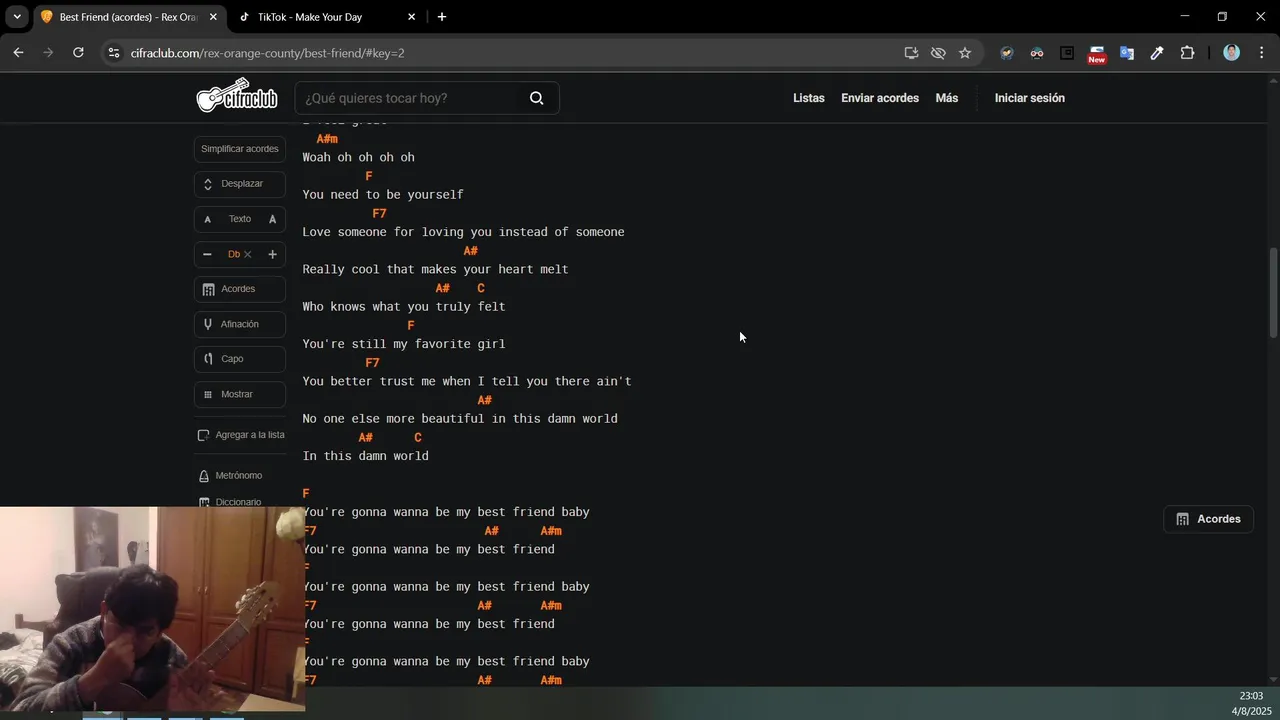
Task: Open Enviar acordes in the header
Action: coord(880,98)
